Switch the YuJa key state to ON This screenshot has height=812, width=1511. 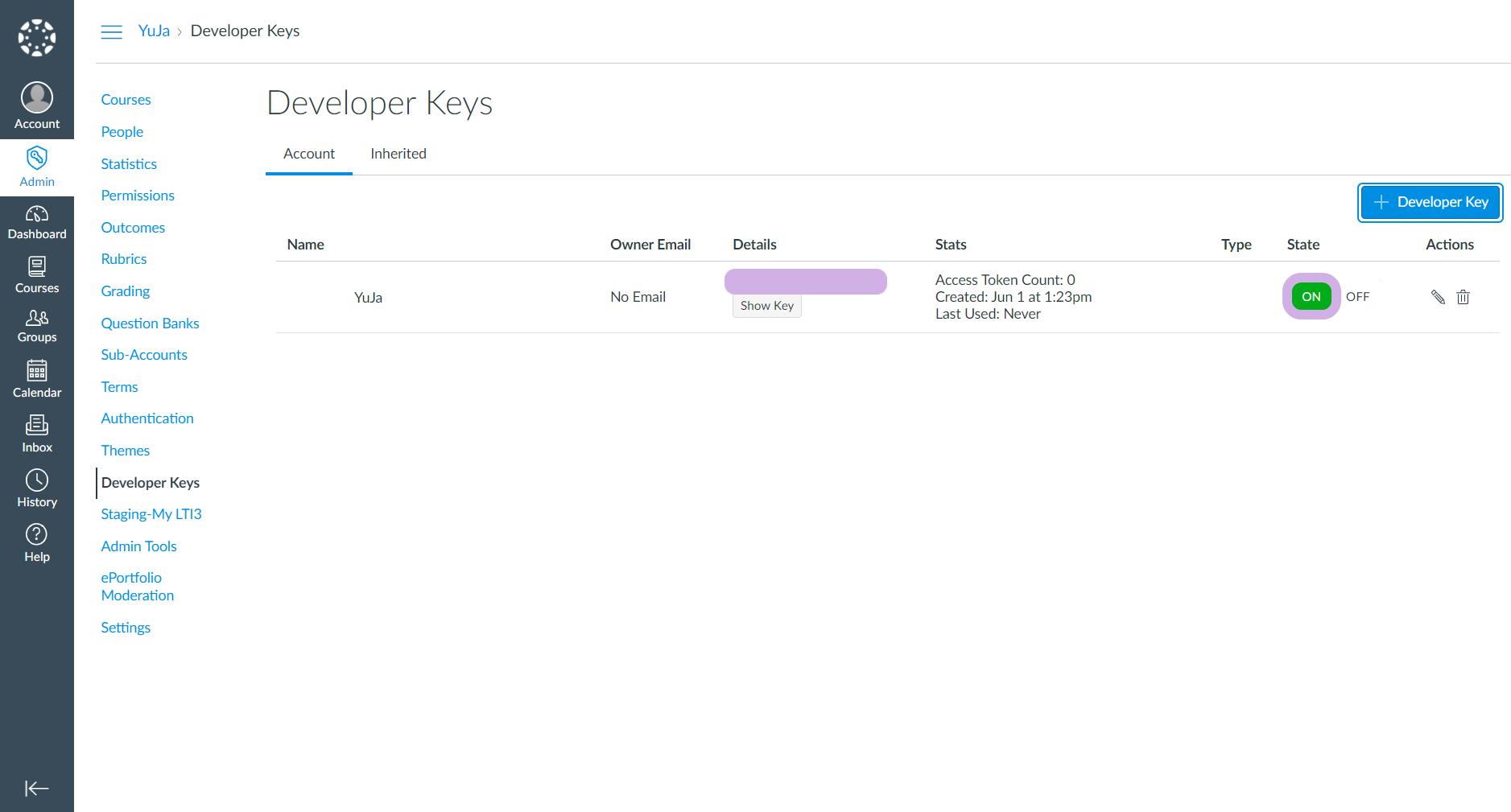click(1311, 297)
